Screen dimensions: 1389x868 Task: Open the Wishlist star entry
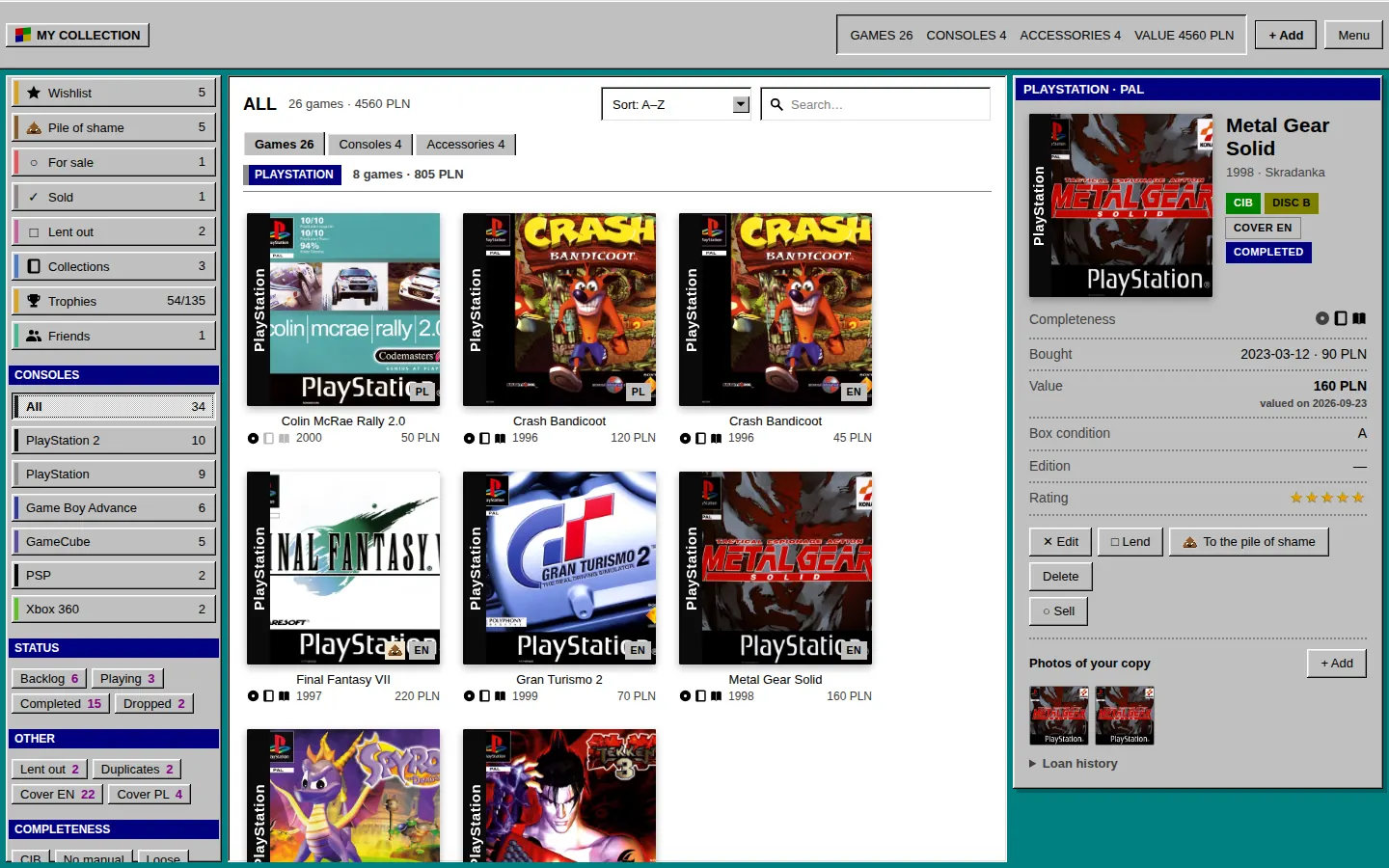coord(114,93)
